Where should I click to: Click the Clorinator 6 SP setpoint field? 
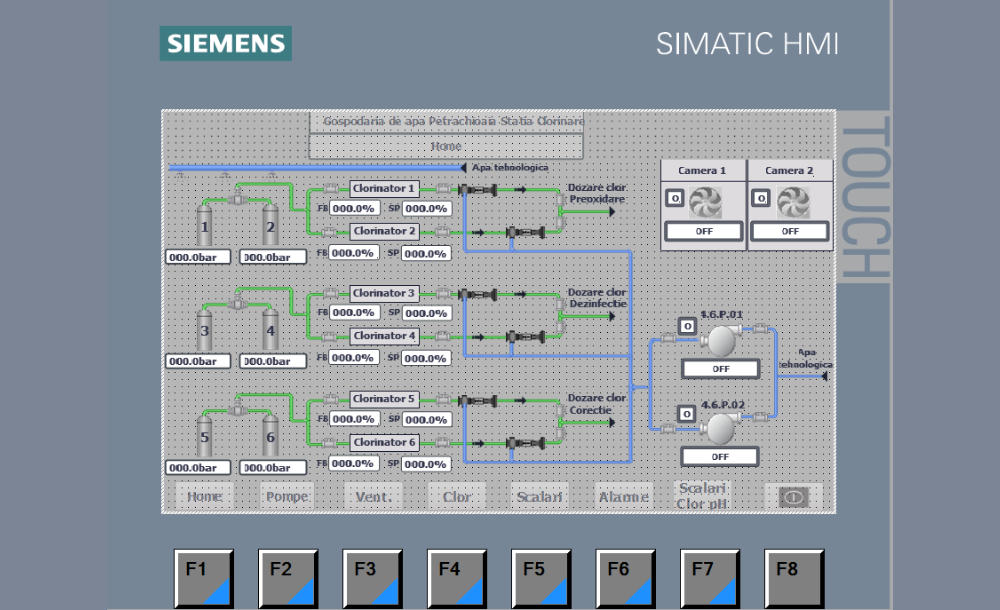pos(426,464)
